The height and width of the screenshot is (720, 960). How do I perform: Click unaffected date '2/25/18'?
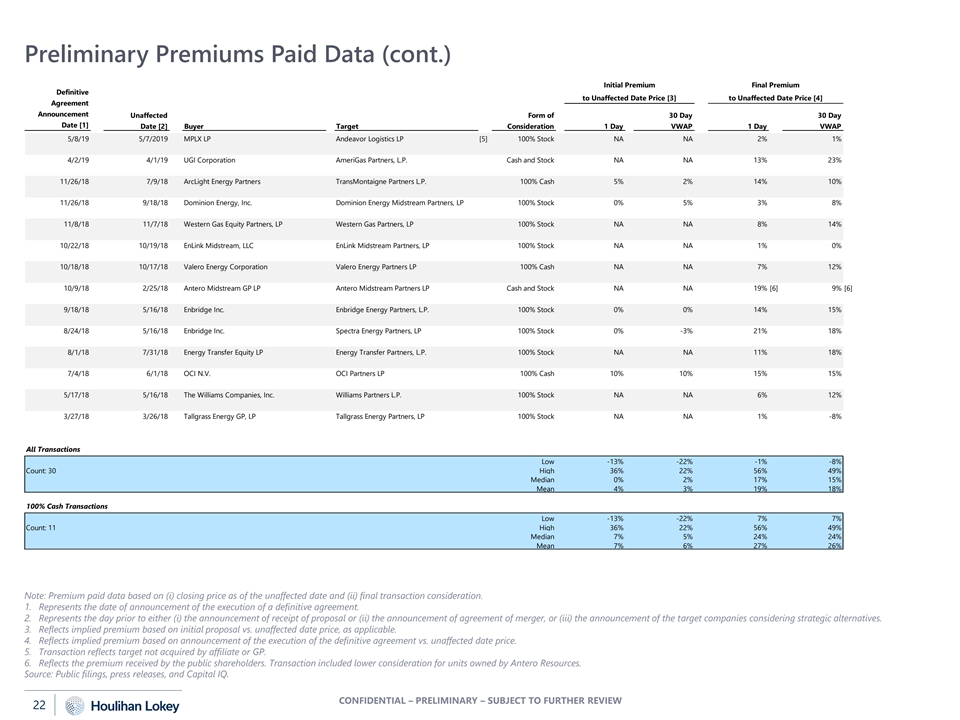[156, 288]
